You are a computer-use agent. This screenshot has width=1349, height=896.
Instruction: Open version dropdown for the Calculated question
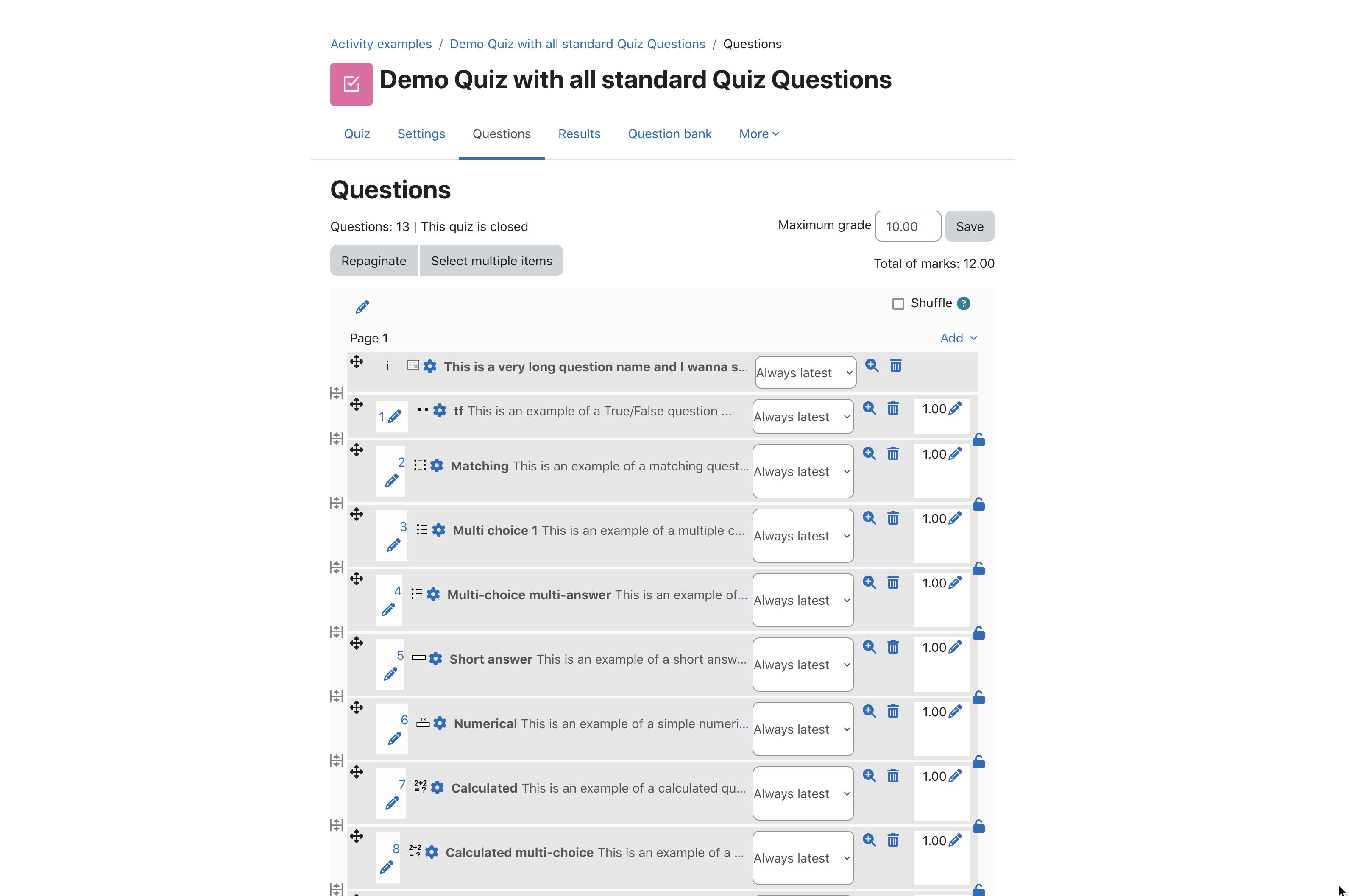pos(803,793)
